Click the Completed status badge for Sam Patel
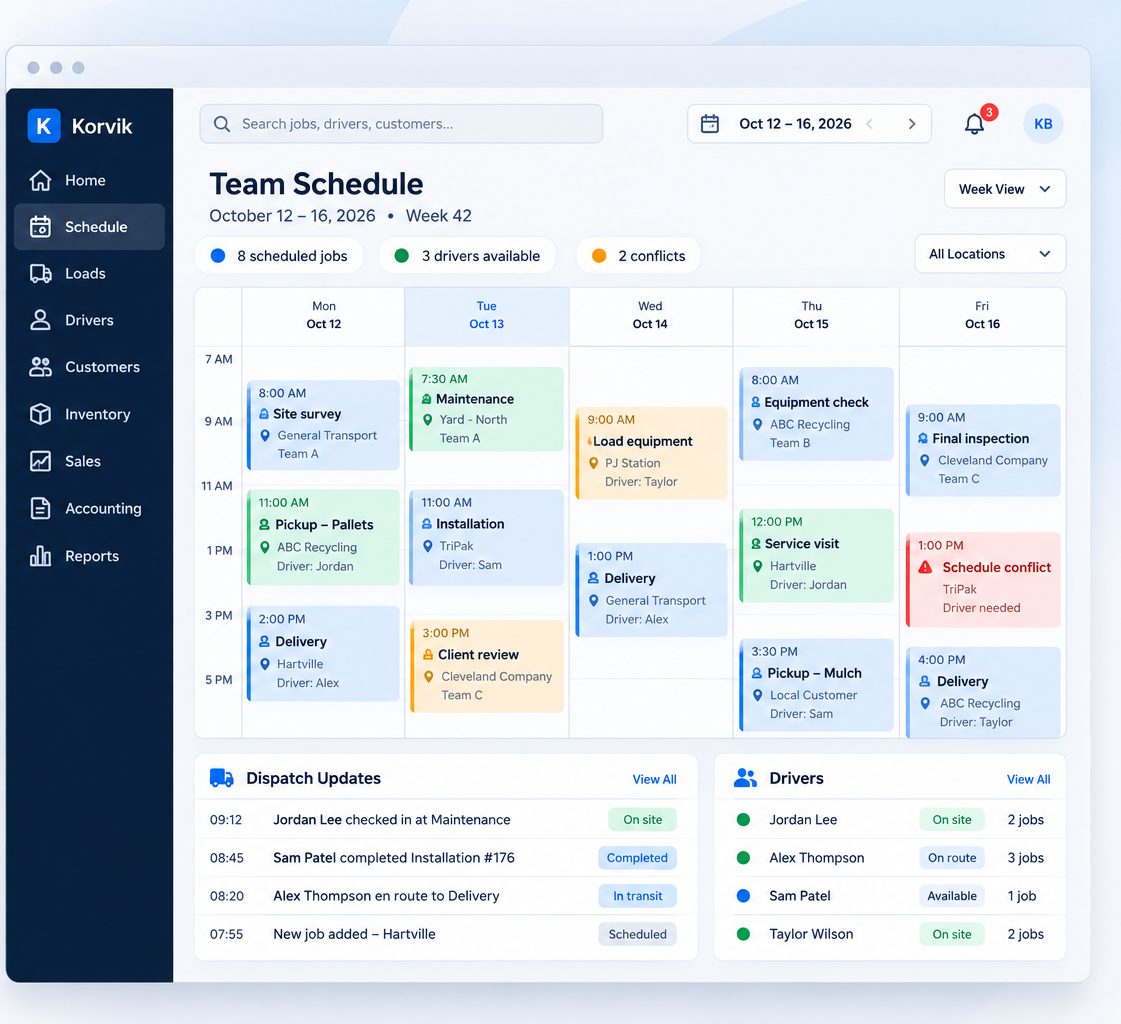 pyautogui.click(x=637, y=857)
